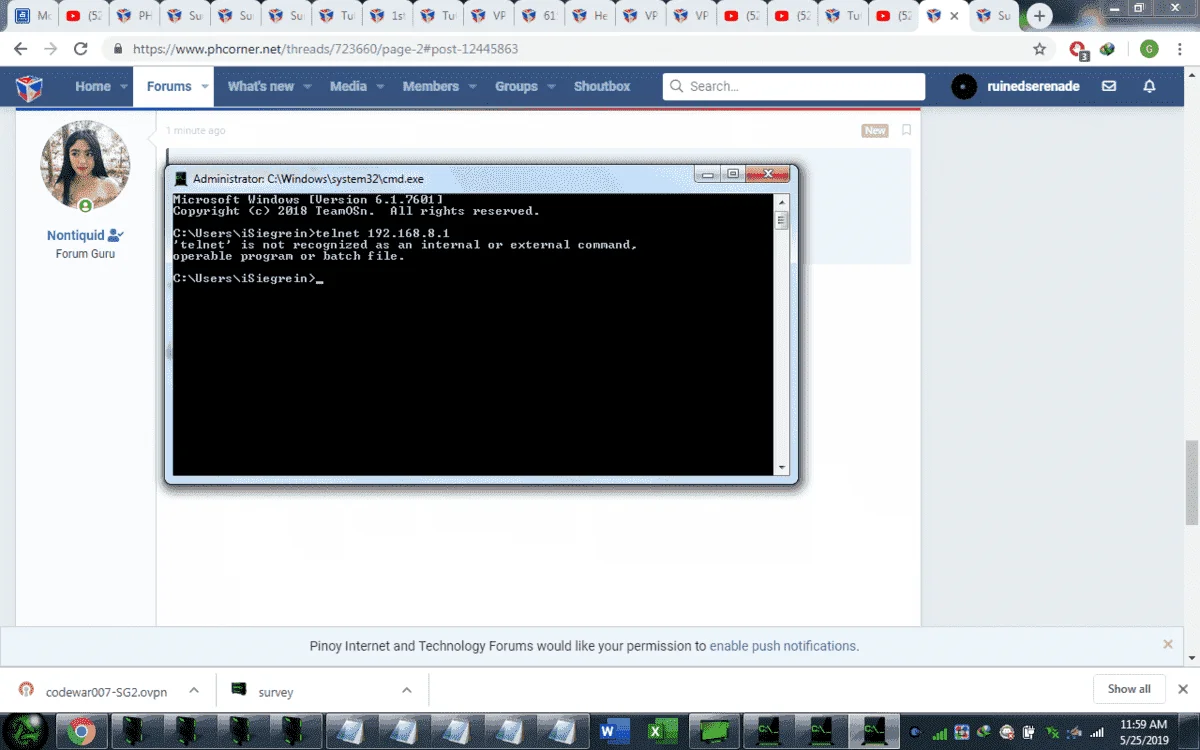Click the '1 minute ago' post timestamp
This screenshot has width=1200, height=750.
(195, 131)
